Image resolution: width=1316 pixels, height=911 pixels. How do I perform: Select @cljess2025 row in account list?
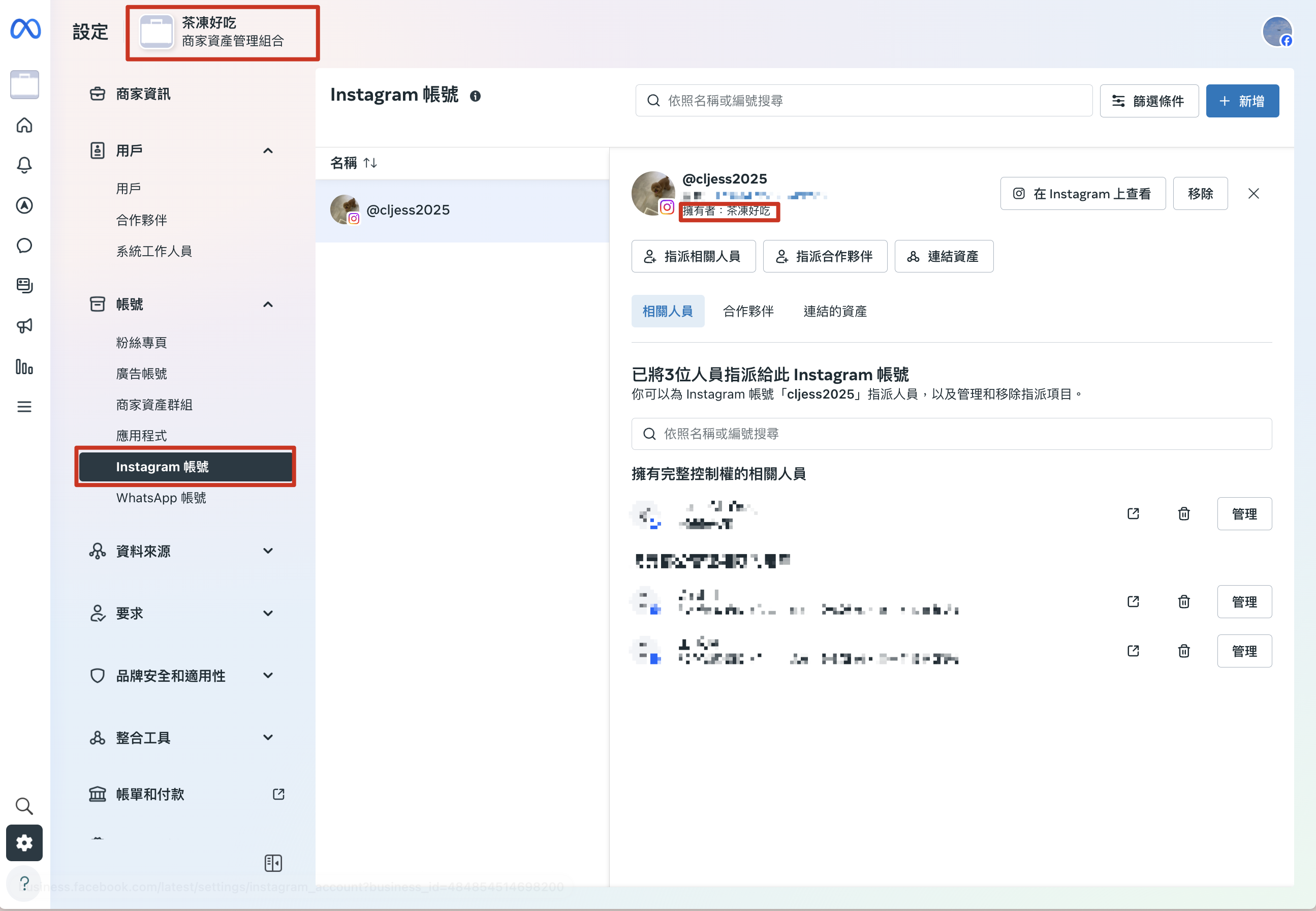click(462, 210)
